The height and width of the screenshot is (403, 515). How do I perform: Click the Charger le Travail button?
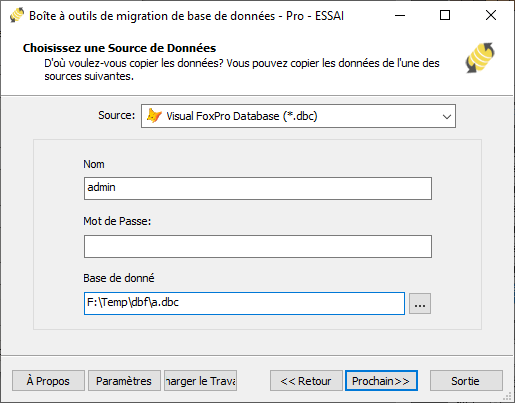(200, 381)
